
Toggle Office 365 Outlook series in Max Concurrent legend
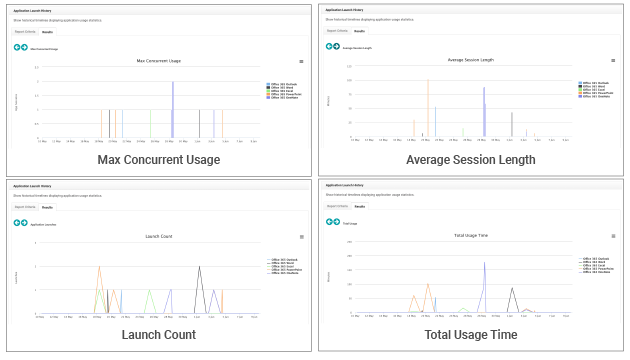[282, 84]
